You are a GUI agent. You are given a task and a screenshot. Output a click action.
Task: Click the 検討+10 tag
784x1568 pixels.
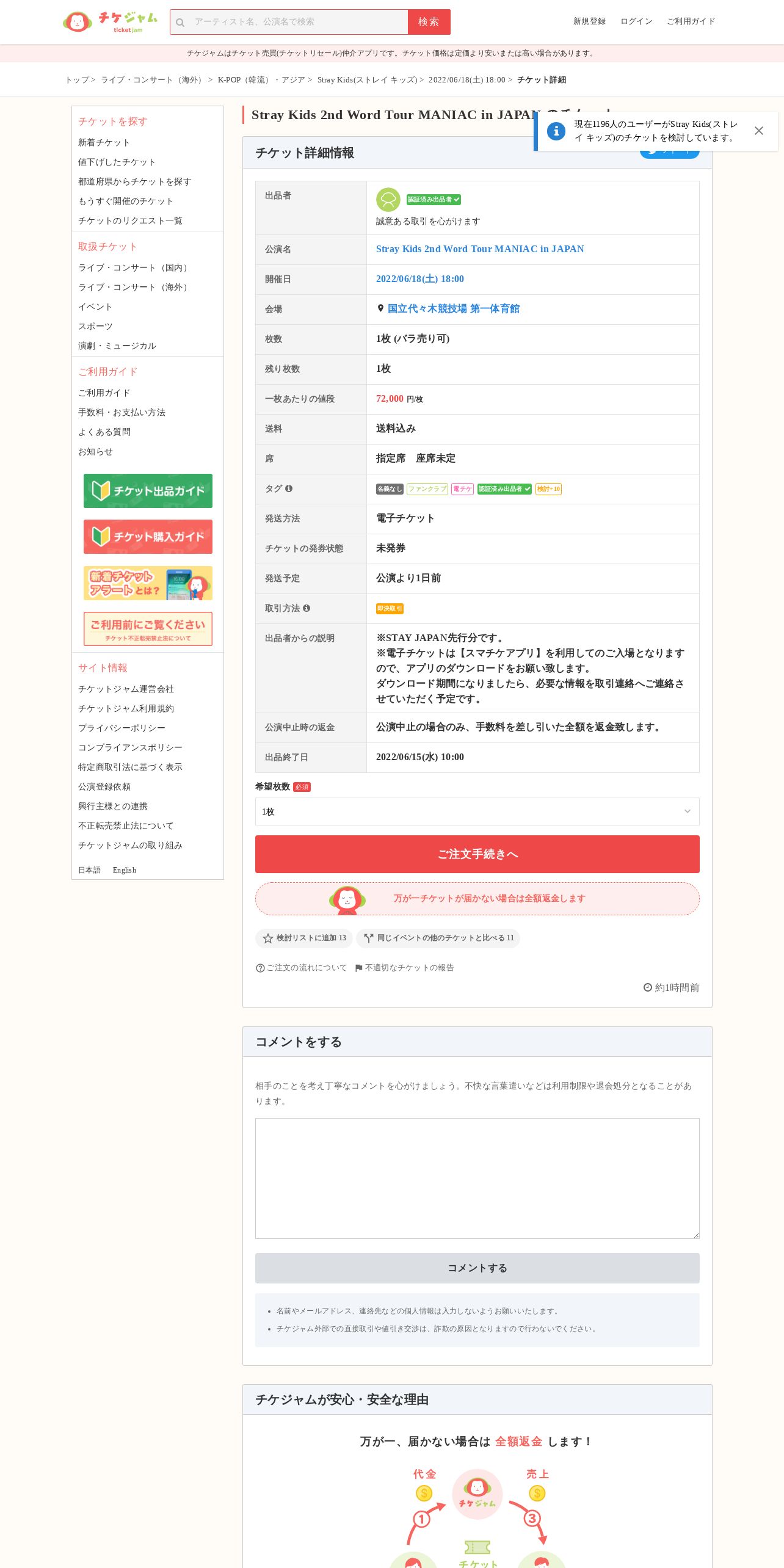pos(548,489)
